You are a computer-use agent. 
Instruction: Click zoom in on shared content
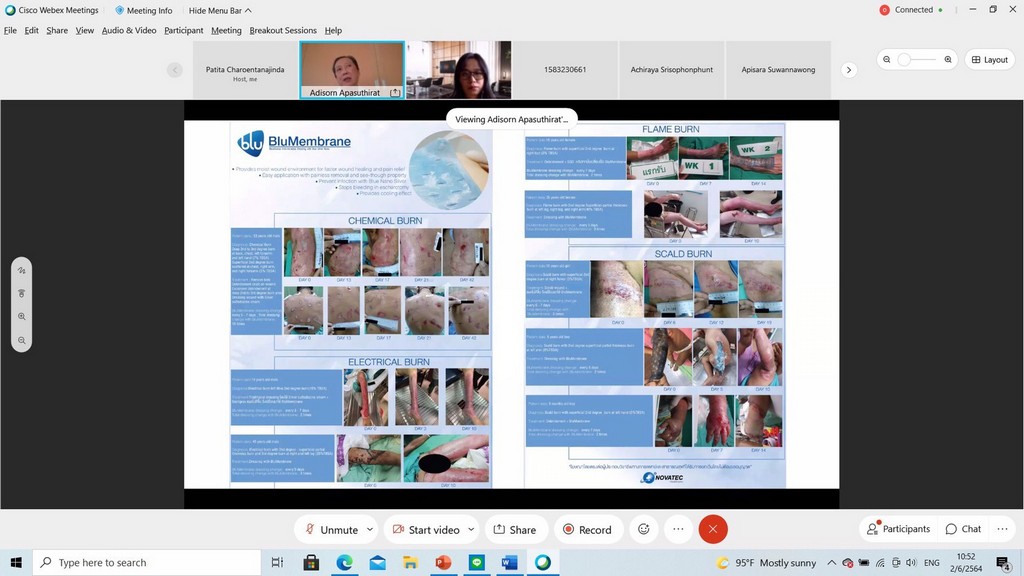[21, 316]
